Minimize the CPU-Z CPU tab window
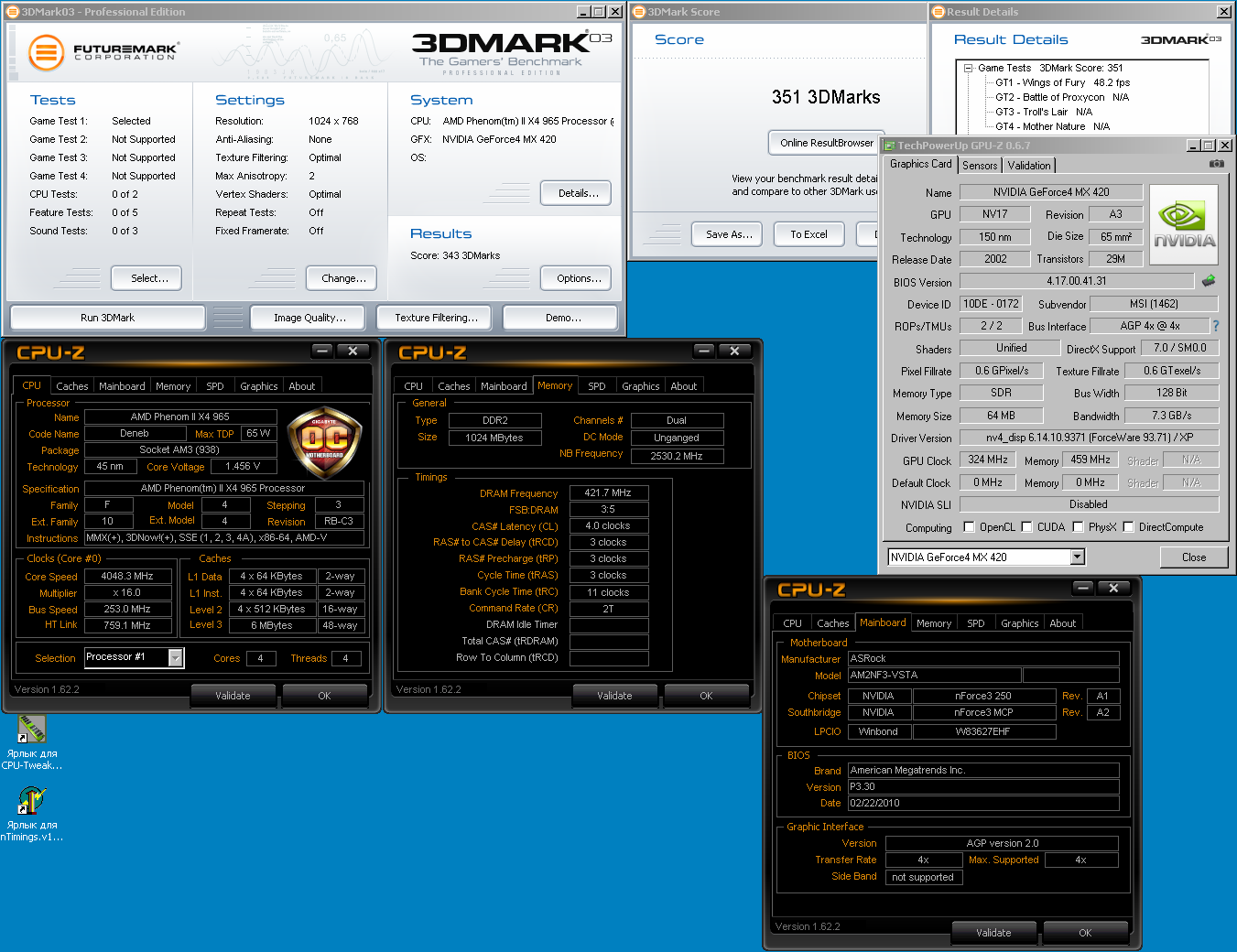The width and height of the screenshot is (1237, 952). click(x=322, y=351)
